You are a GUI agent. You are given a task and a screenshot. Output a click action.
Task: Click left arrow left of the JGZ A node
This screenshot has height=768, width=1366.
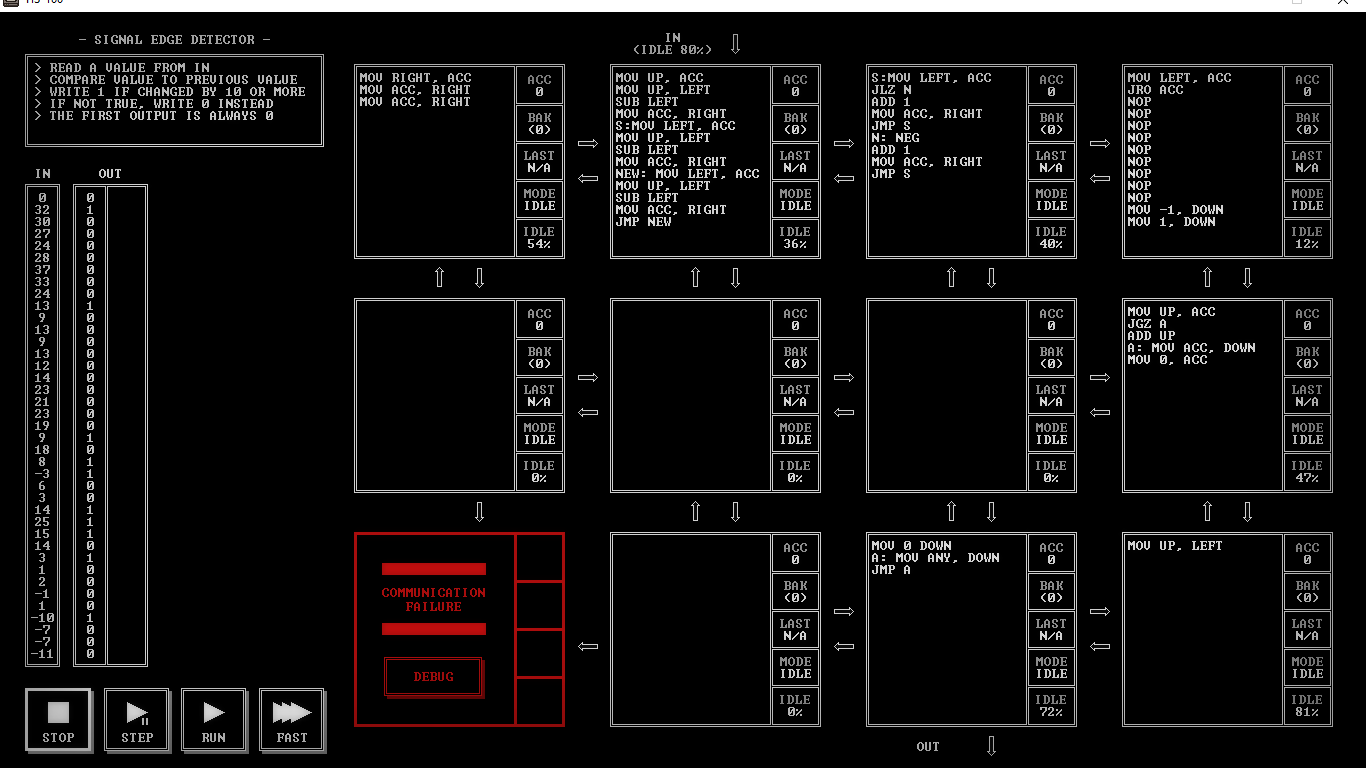[x=1100, y=412]
